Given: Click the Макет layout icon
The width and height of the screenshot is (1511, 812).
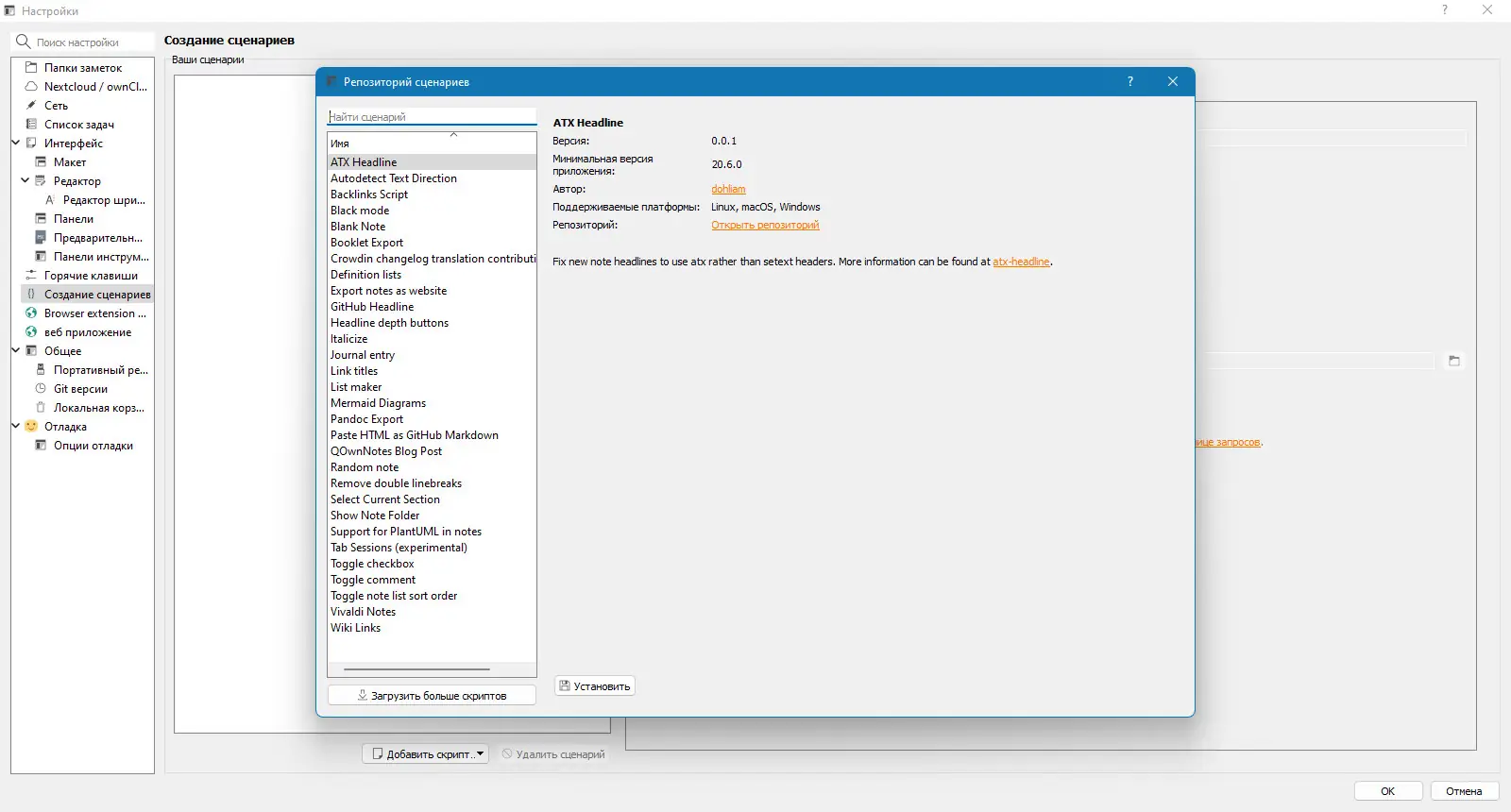Looking at the screenshot, I should 41,162.
